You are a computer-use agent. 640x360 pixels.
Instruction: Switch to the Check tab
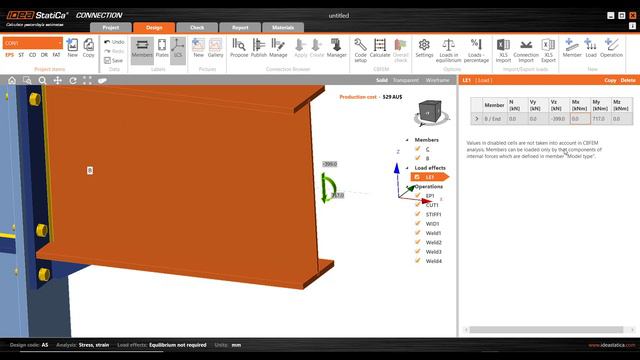point(197,28)
